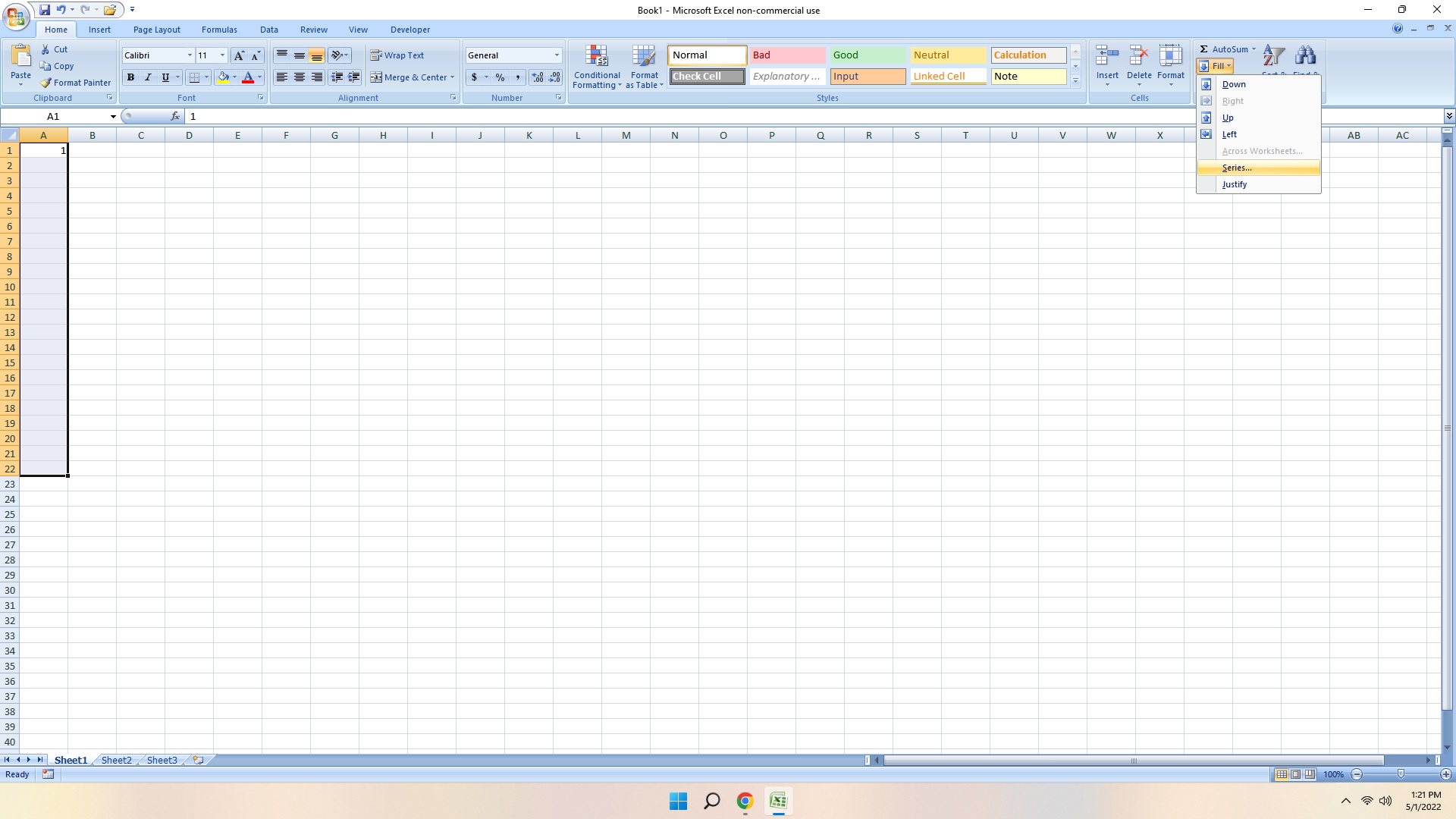1456x819 pixels.
Task: Click the Merge & Center icon
Action: point(376,77)
